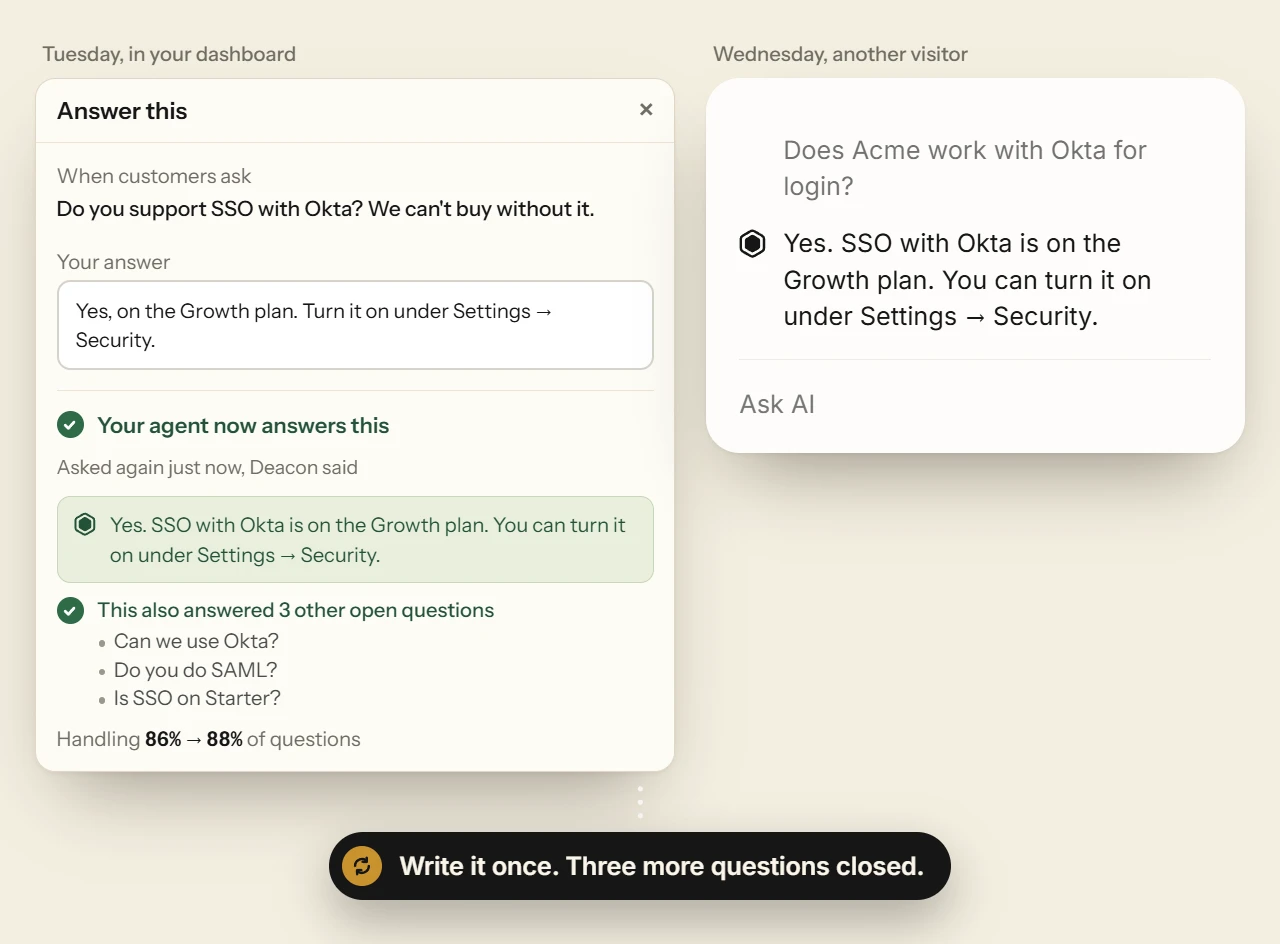Close the Answer this dialog
This screenshot has height=944, width=1280.
[646, 110]
